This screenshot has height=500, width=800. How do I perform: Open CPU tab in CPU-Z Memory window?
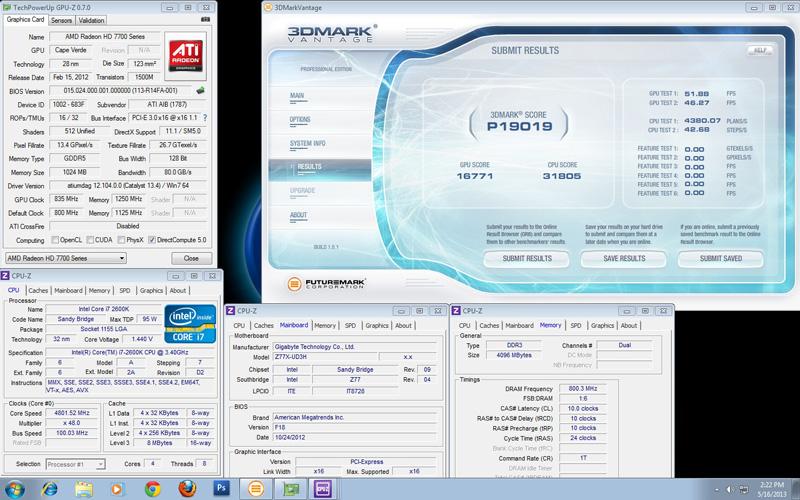pyautogui.click(x=465, y=326)
